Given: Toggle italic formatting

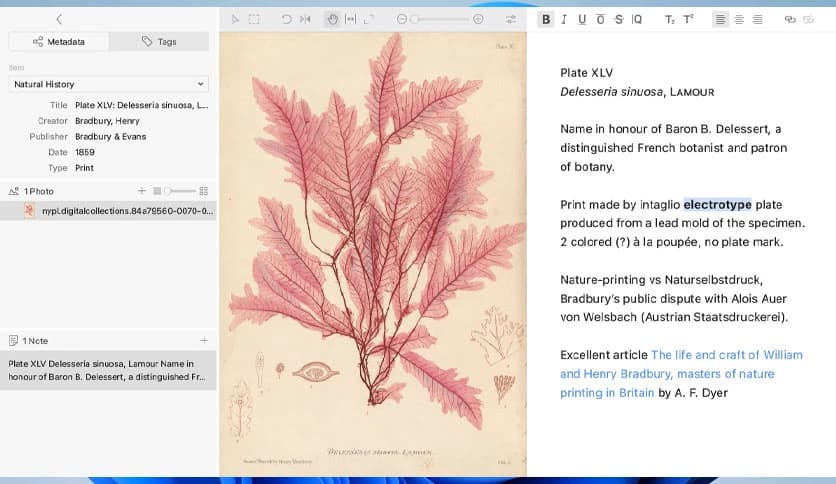Looking at the screenshot, I should [564, 20].
